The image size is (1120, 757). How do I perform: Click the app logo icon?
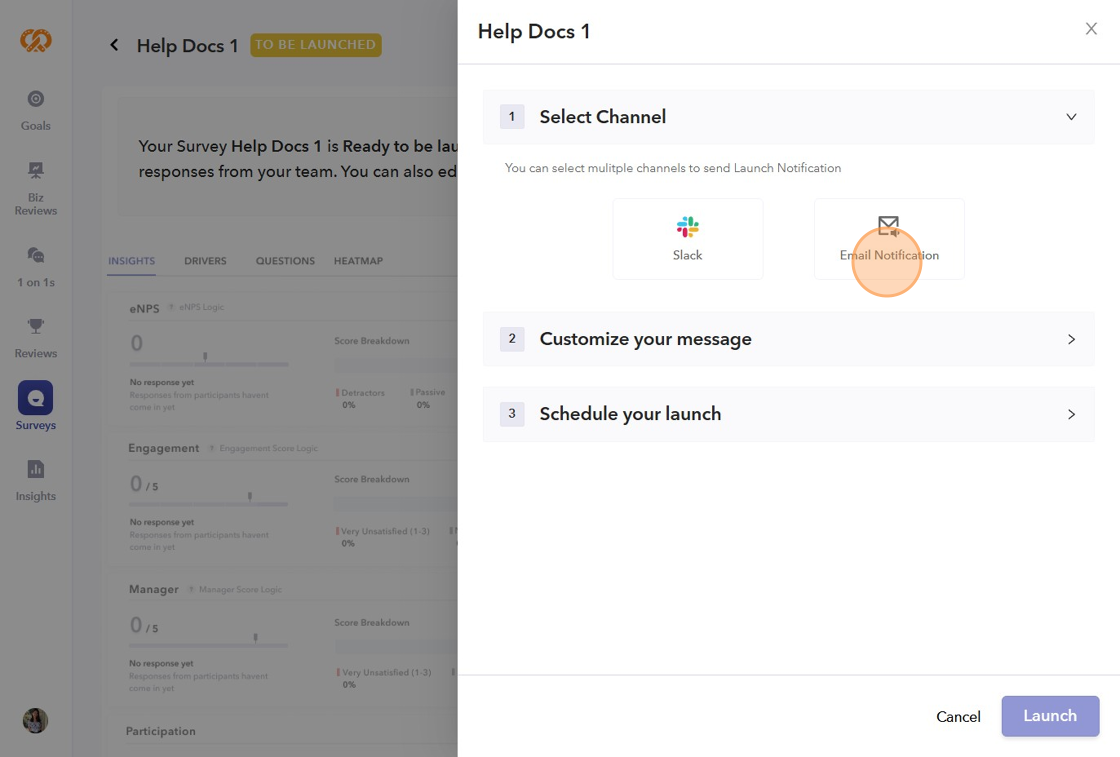[x=36, y=41]
